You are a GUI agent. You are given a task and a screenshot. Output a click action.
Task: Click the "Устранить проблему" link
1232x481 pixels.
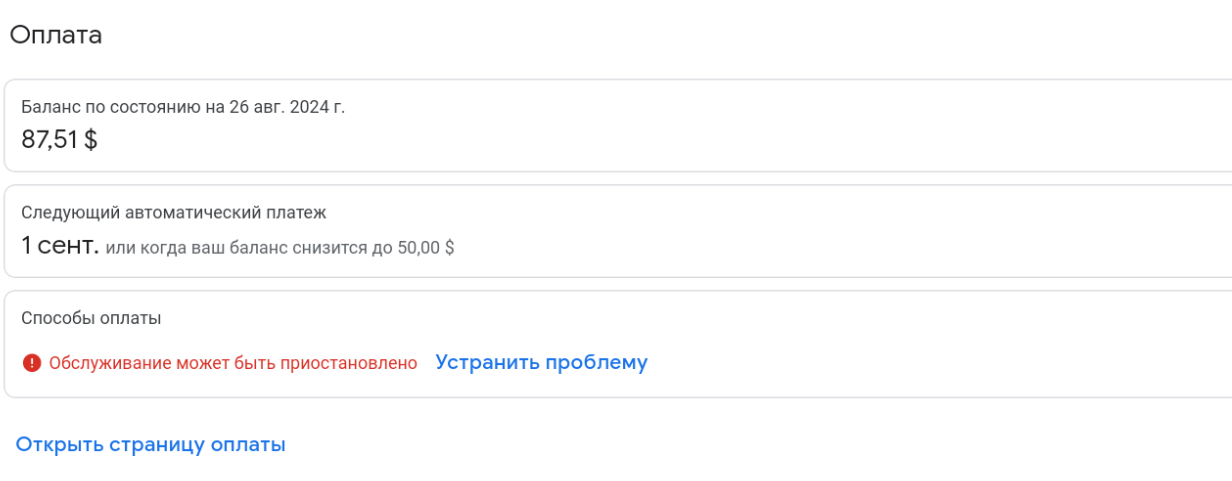point(541,362)
